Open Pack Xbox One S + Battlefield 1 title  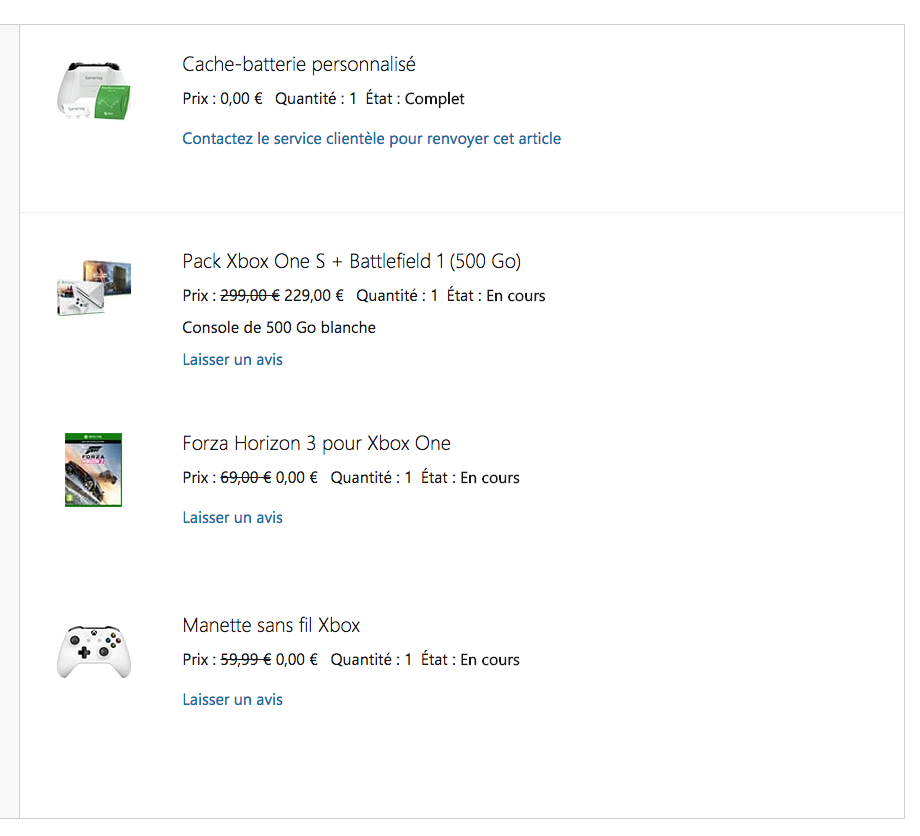(x=351, y=261)
